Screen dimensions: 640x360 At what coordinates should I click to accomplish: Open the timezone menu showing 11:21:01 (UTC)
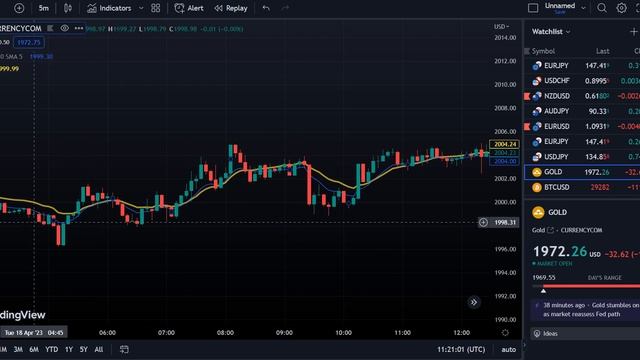461,349
